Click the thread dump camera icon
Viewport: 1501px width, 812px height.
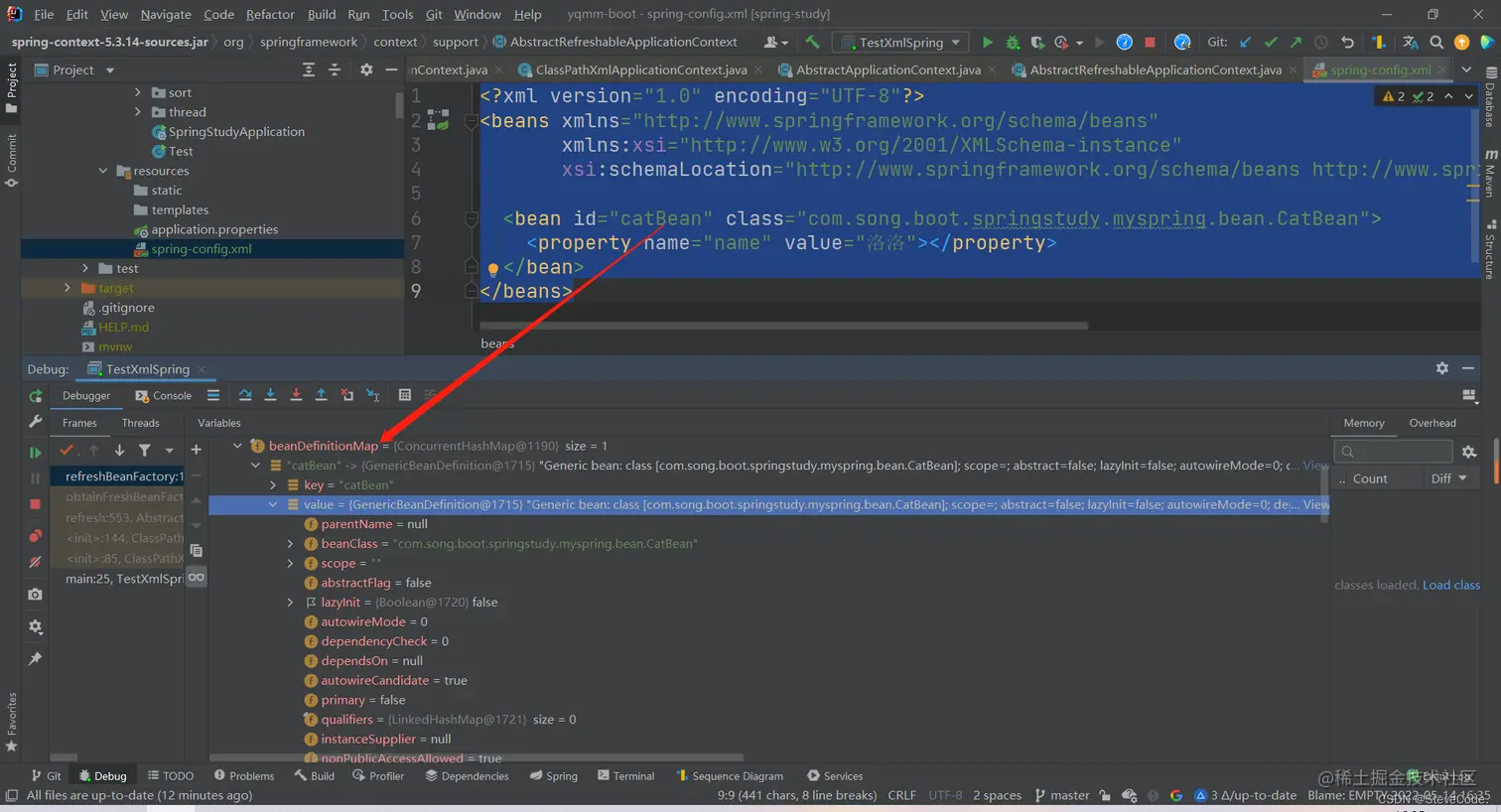click(36, 594)
